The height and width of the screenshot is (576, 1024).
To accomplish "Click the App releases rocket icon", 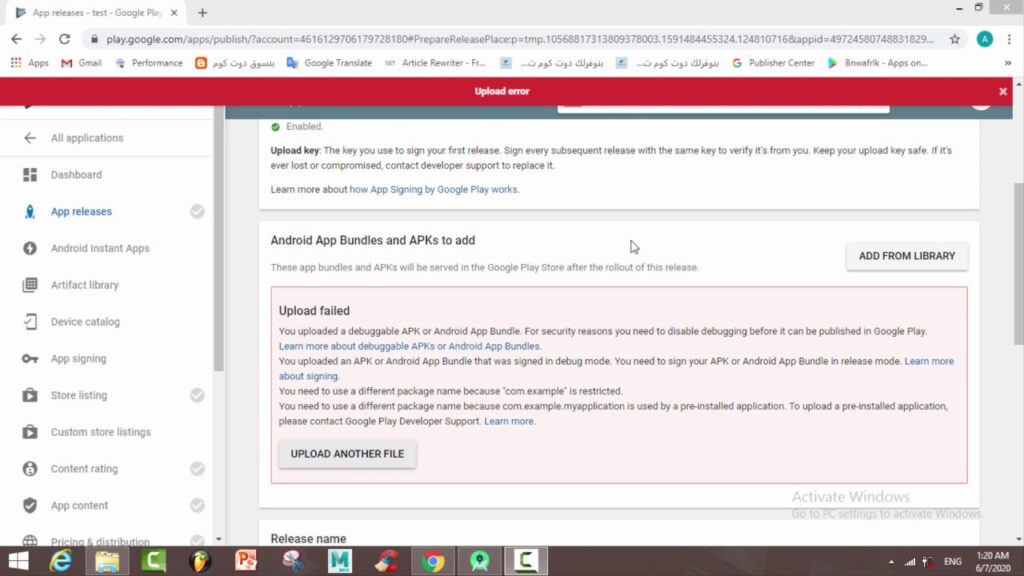I will pyautogui.click(x=30, y=212).
